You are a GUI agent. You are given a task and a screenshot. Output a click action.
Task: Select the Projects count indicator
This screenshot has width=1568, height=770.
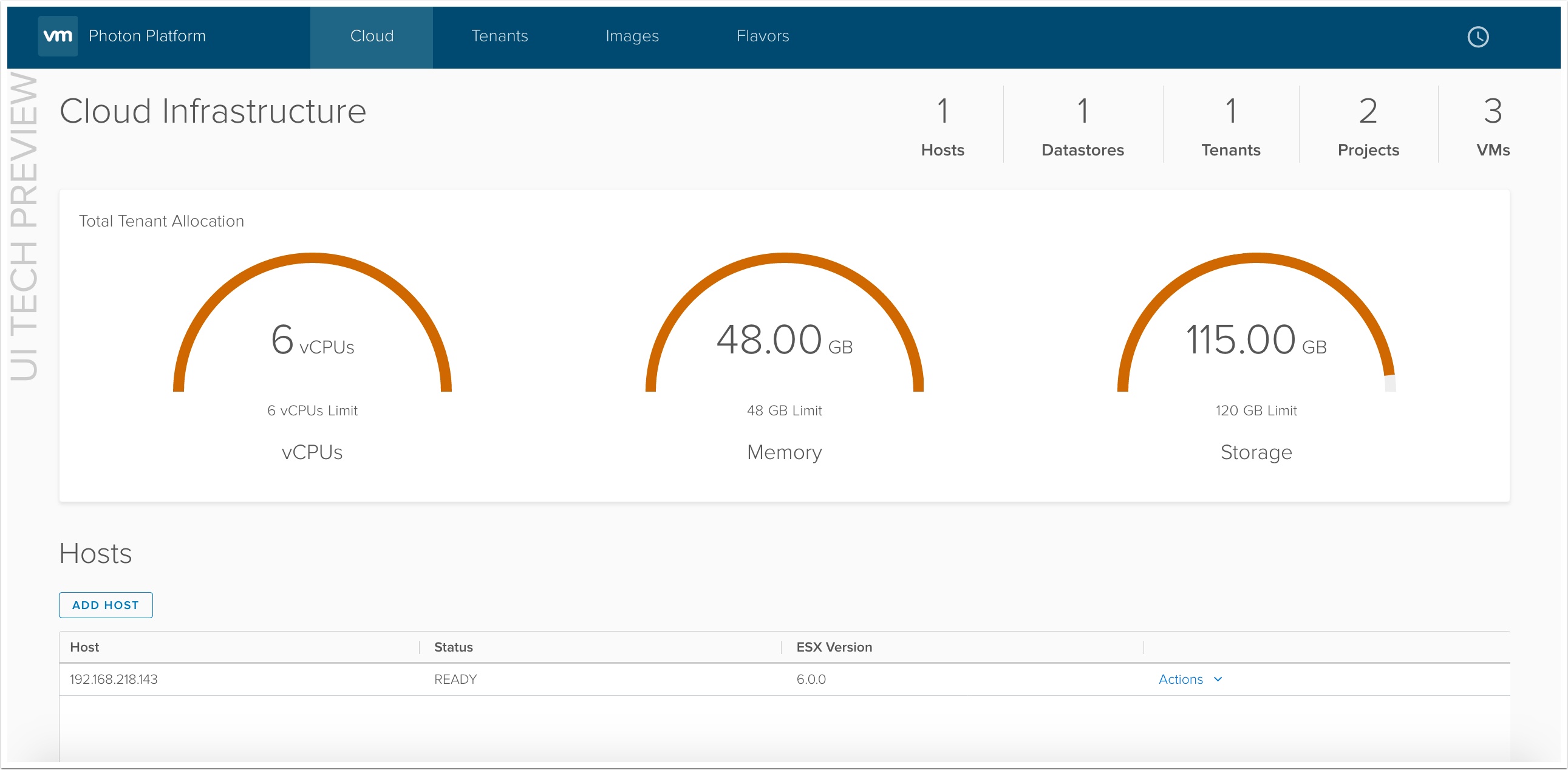1367,124
